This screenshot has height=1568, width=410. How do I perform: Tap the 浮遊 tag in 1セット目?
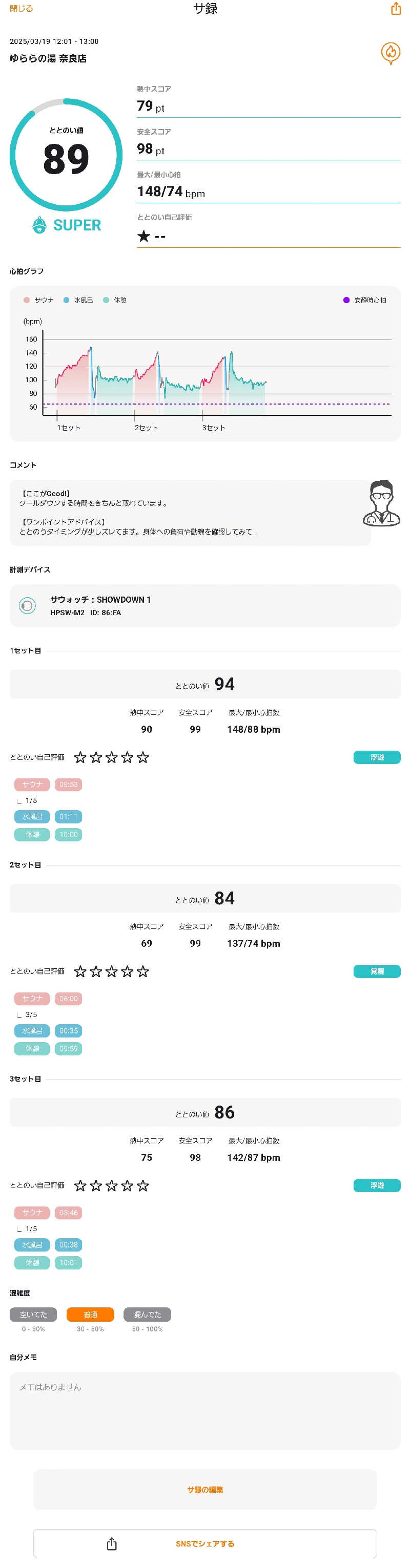pos(377,757)
